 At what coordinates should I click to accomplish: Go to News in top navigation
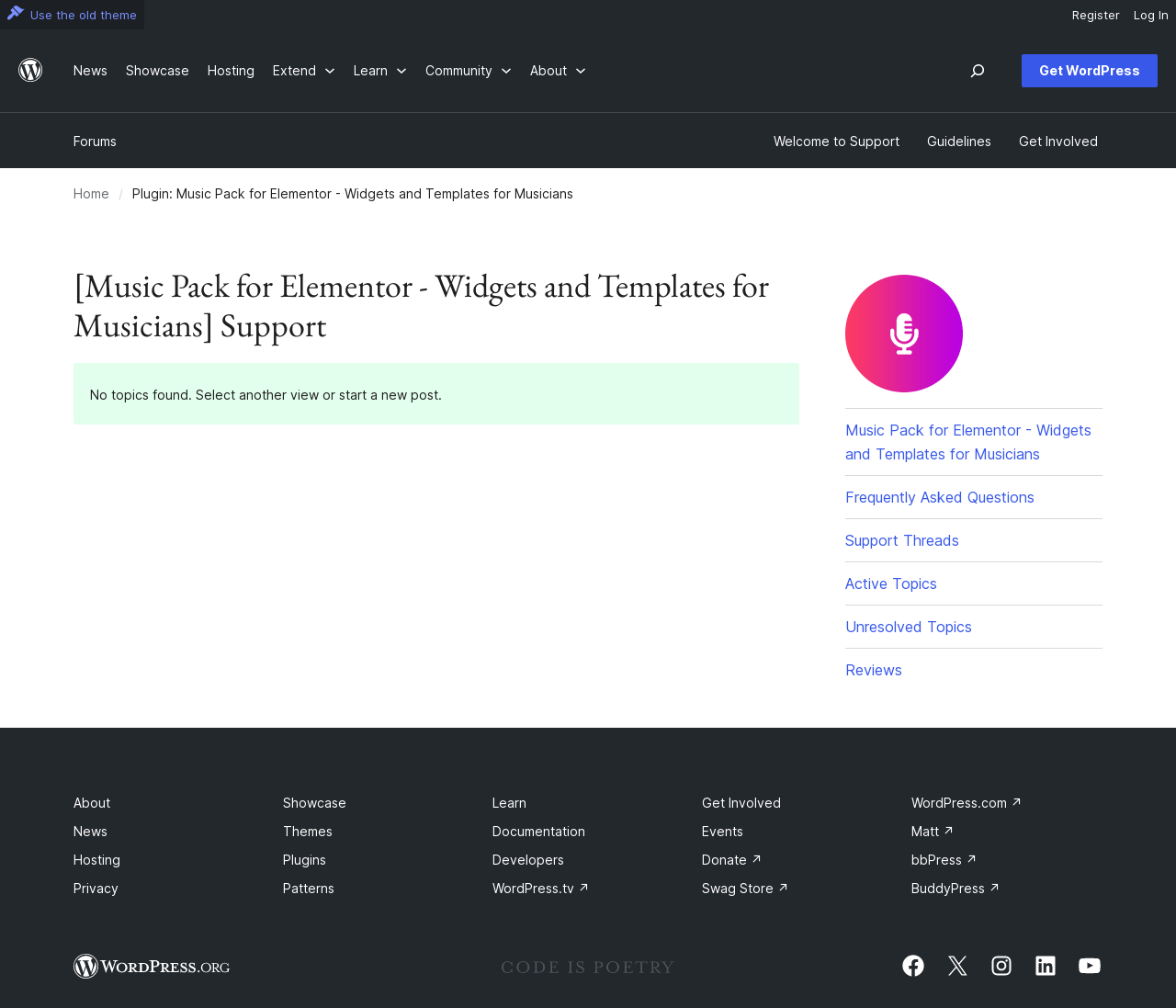(90, 71)
